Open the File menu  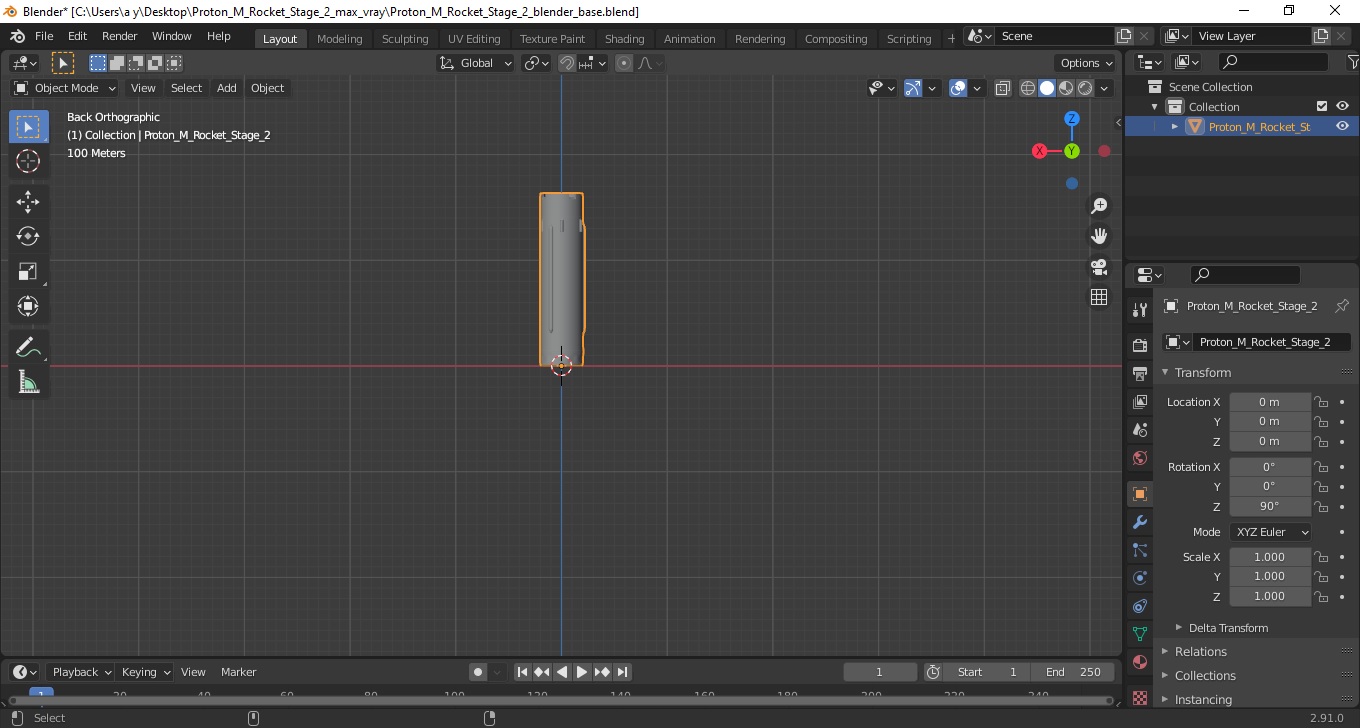point(44,36)
